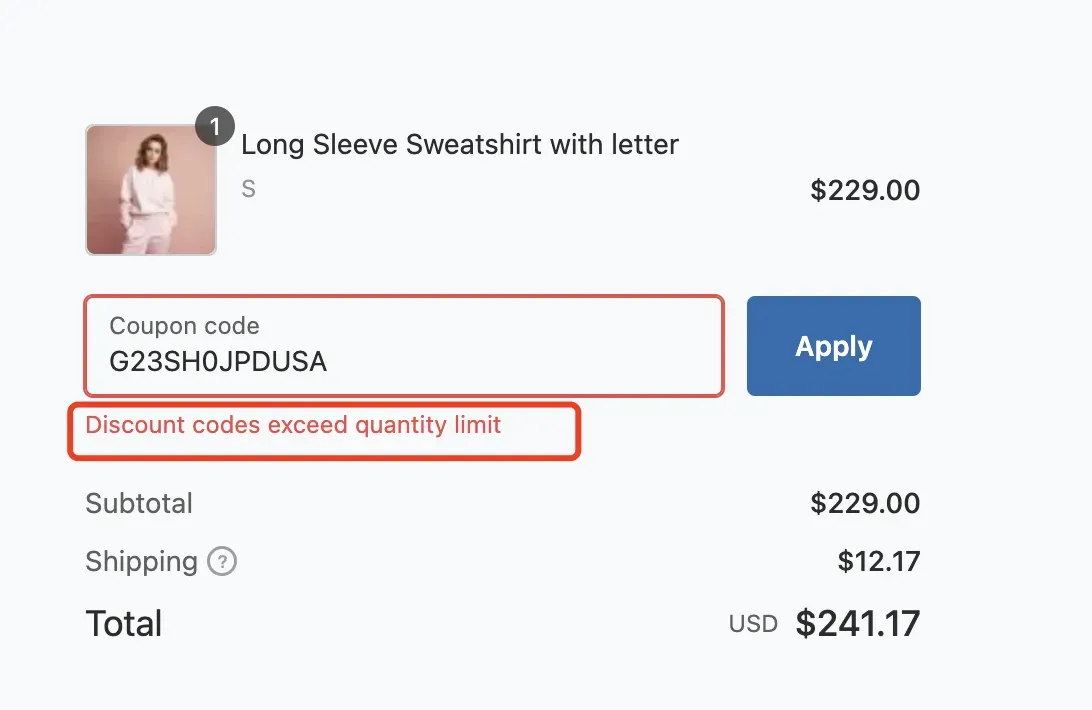Click the Subtotal label

[x=139, y=503]
